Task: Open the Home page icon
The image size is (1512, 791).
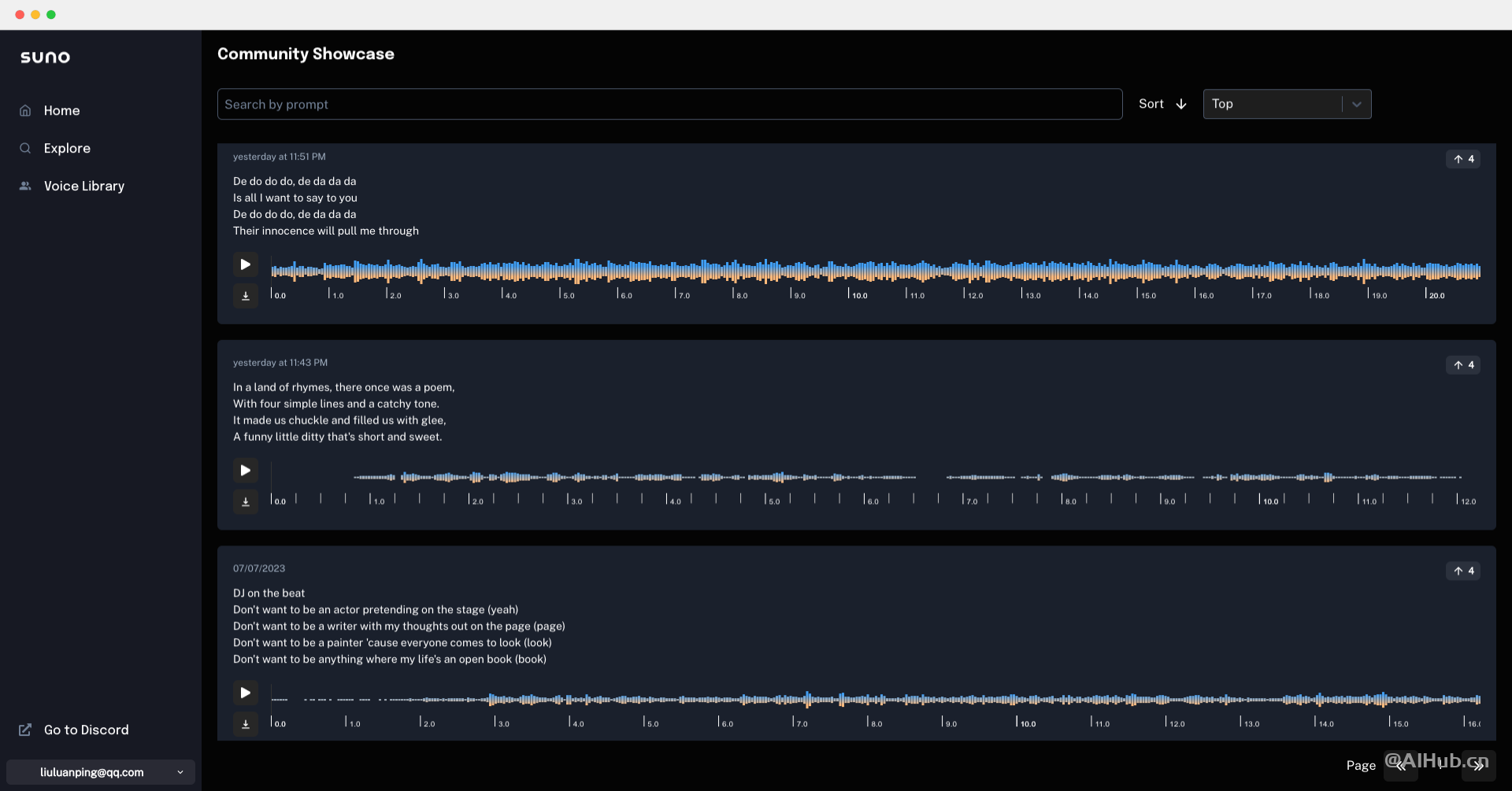Action: (25, 111)
